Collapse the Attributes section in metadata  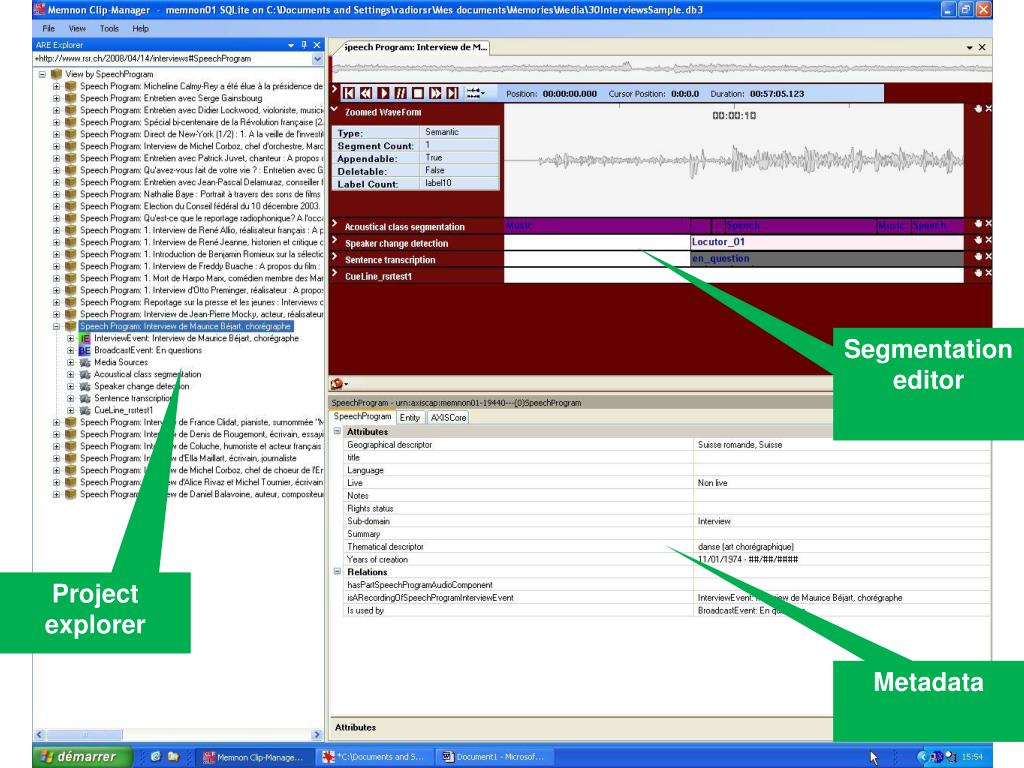coord(338,432)
